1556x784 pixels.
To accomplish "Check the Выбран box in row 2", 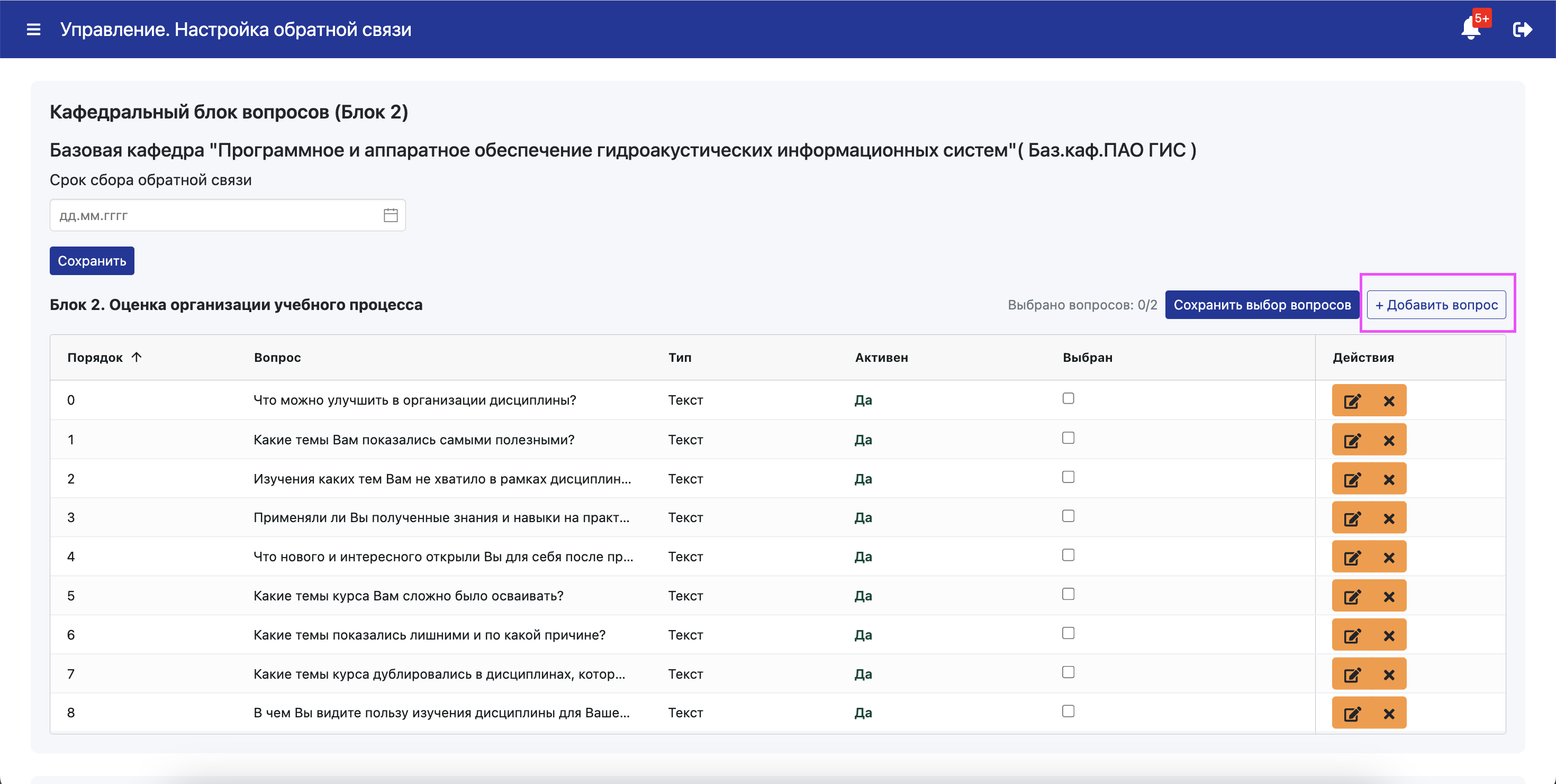I will click(x=1068, y=477).
